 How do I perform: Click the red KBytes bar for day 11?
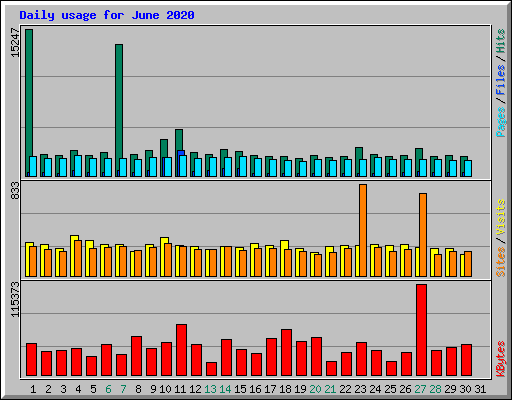pyautogui.click(x=181, y=350)
